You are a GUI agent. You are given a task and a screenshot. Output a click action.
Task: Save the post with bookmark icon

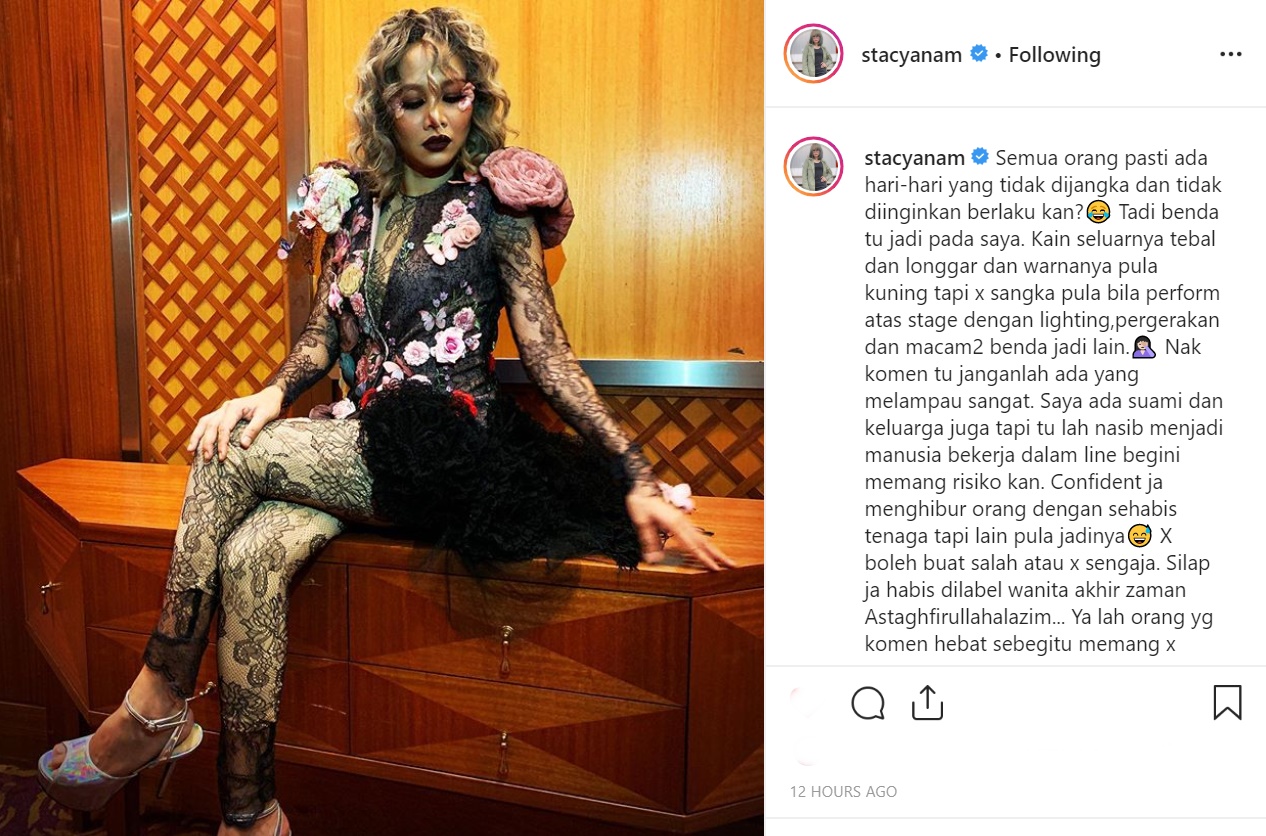click(x=1227, y=702)
